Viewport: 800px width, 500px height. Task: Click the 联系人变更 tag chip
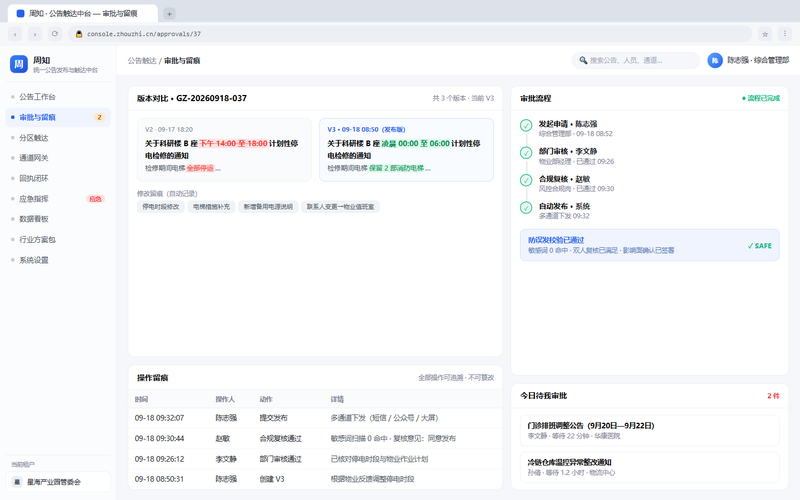[340, 207]
